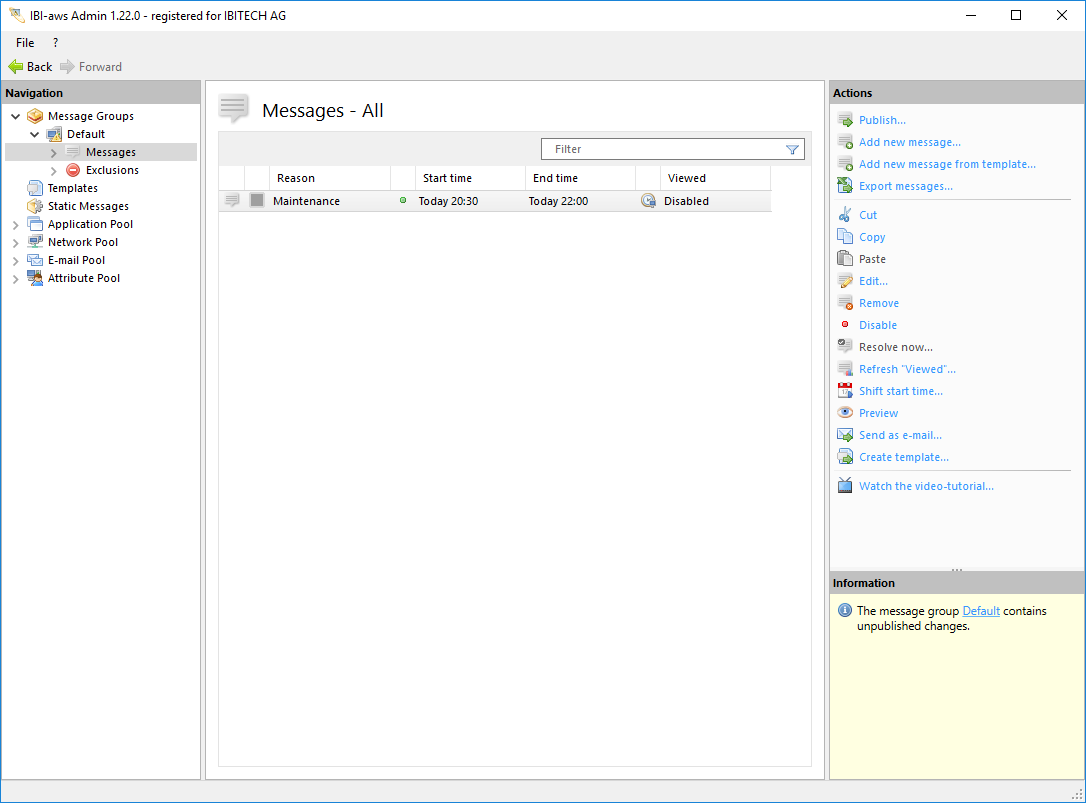Click the Shift start time calendar icon
1086x803 pixels.
click(845, 391)
